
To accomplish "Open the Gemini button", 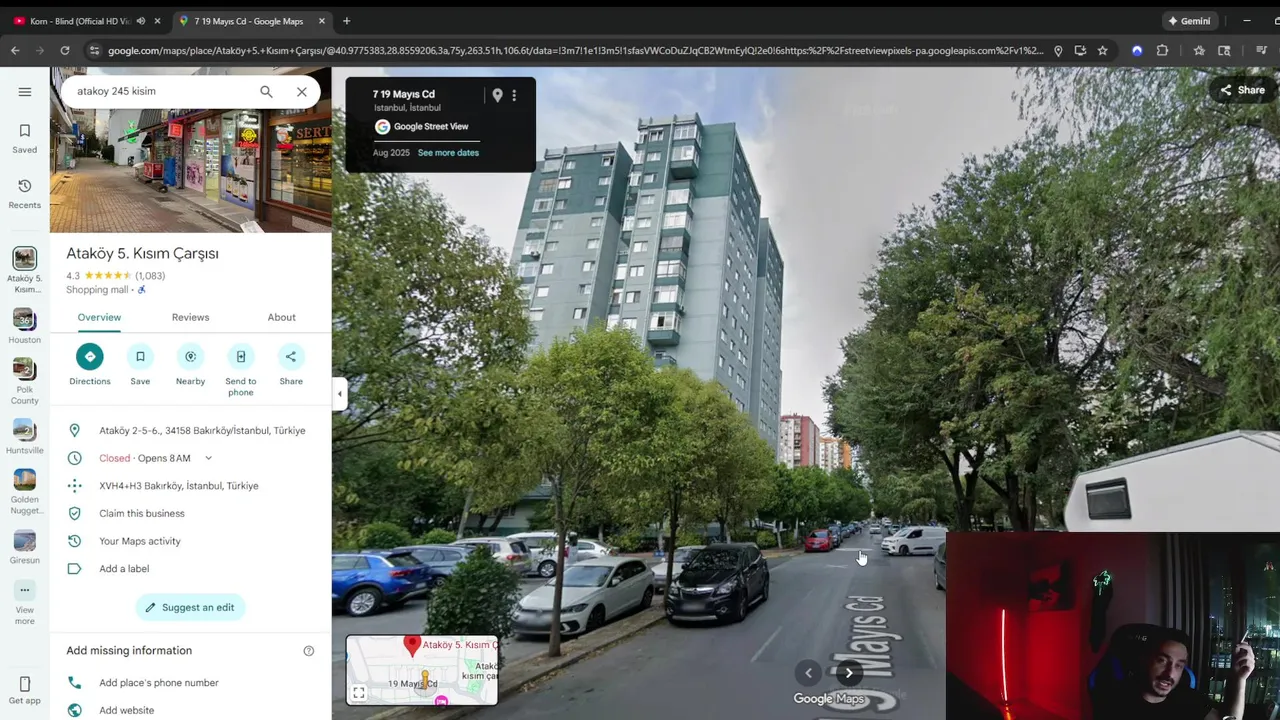I will coord(1189,21).
